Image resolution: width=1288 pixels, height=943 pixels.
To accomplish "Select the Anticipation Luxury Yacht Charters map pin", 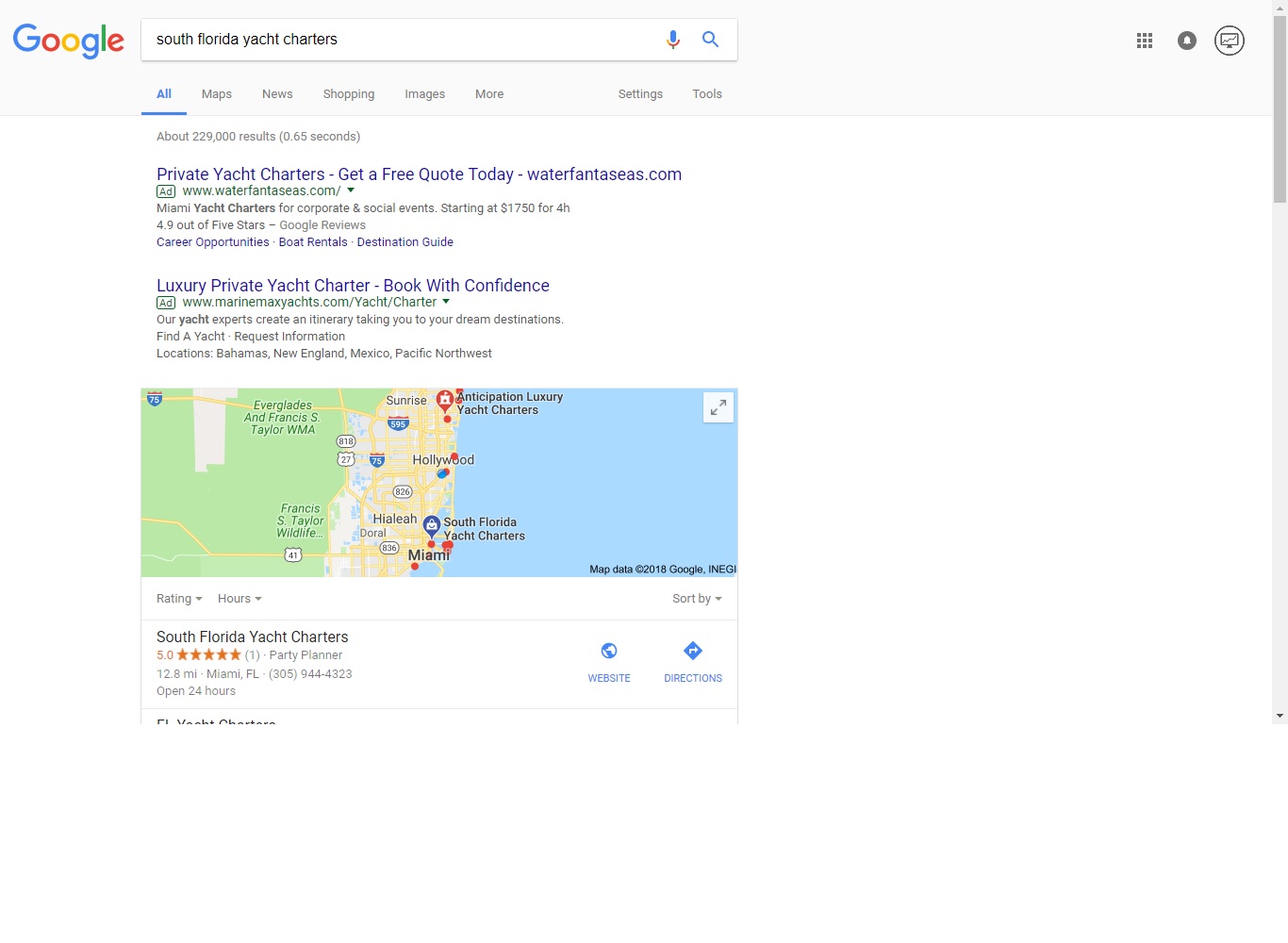I will click(445, 401).
